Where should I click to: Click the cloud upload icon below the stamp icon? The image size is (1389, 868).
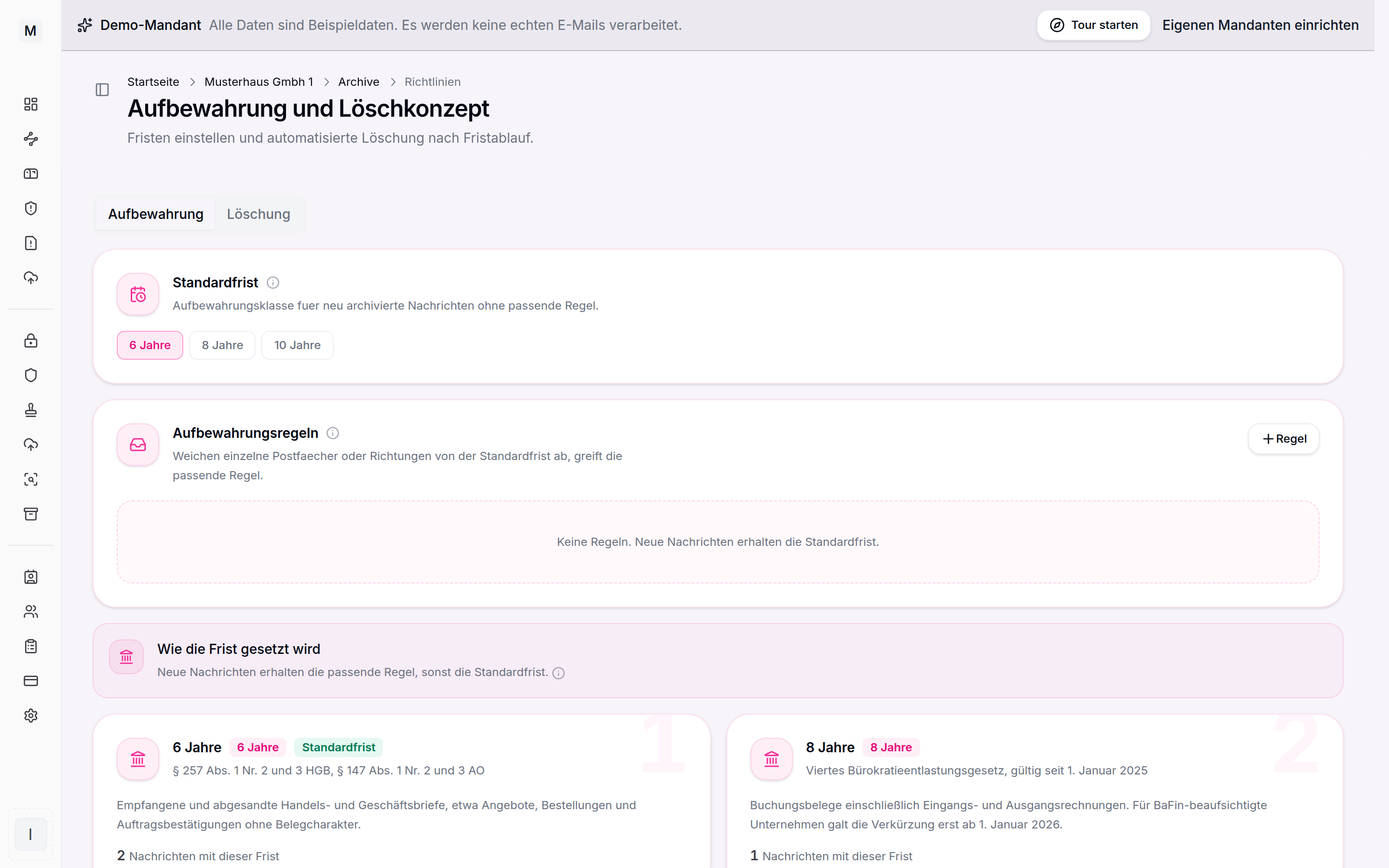[x=30, y=444]
